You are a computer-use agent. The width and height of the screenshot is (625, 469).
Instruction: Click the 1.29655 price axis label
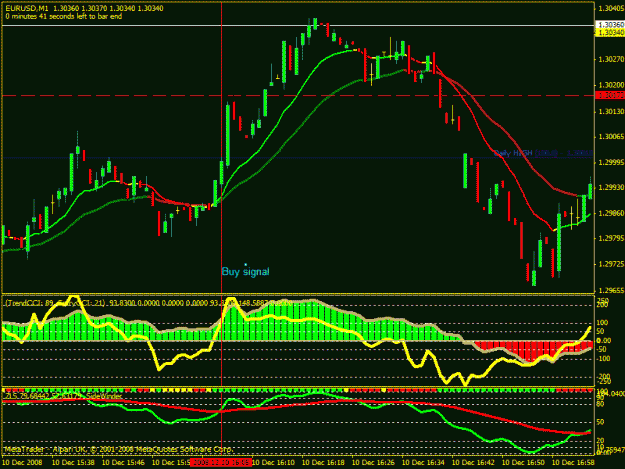611,290
